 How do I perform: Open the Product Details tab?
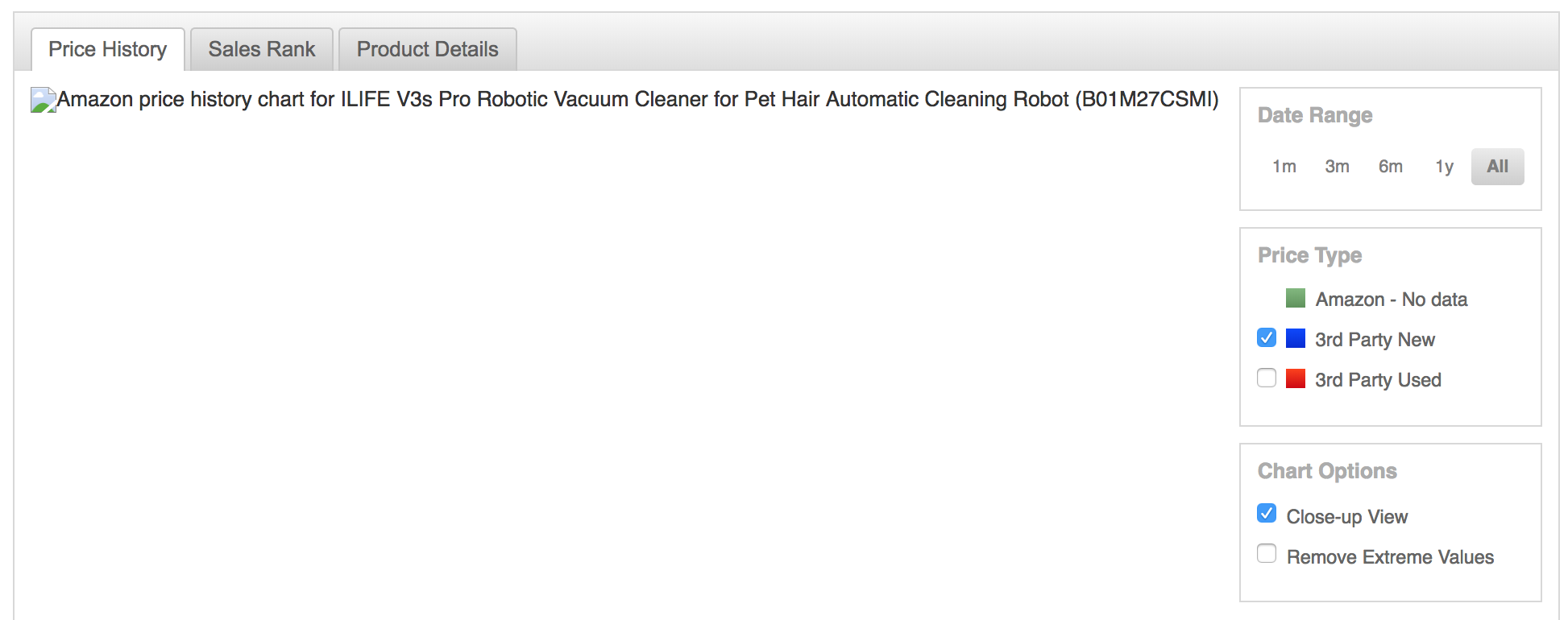(428, 49)
